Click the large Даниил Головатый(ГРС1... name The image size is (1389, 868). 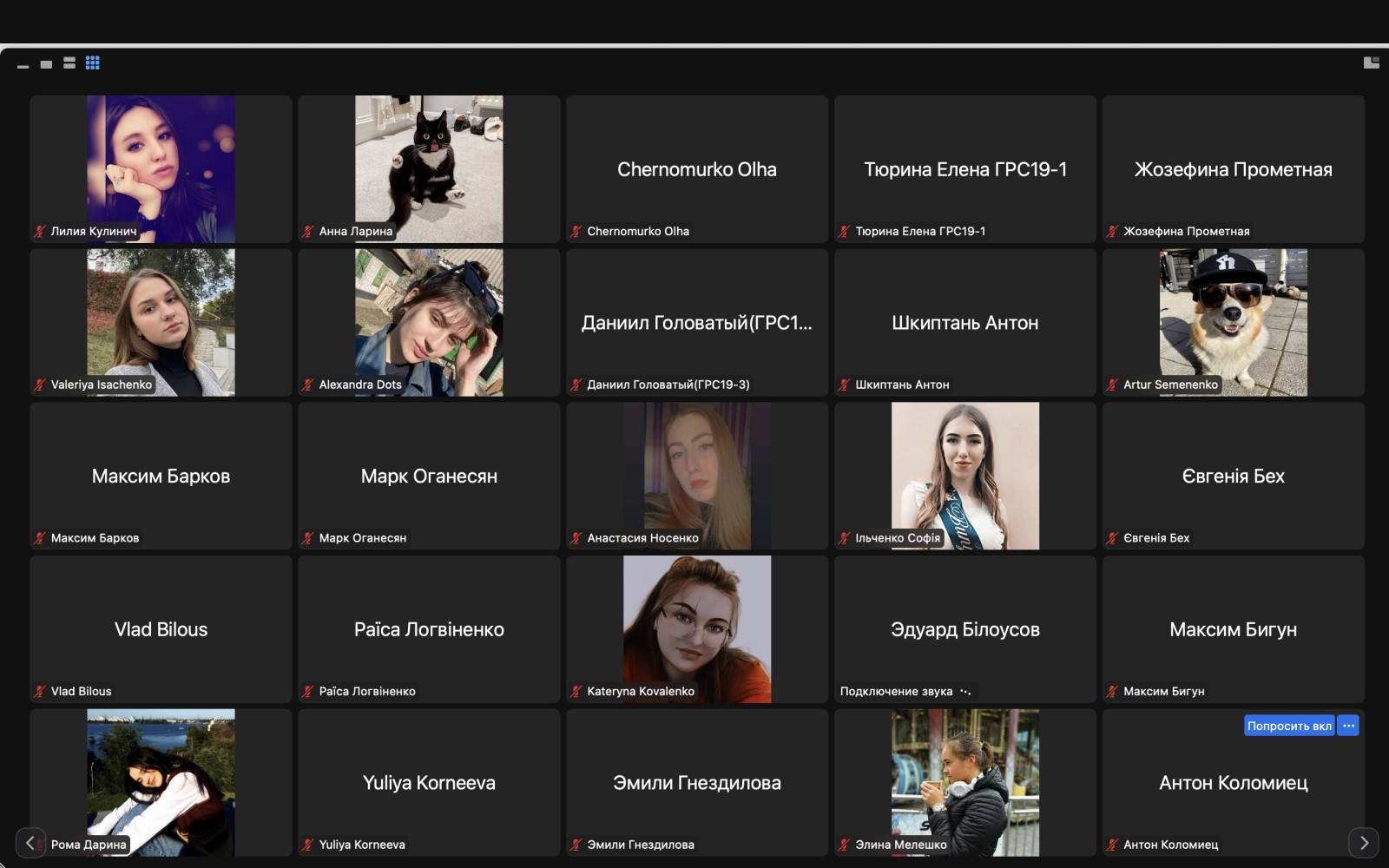click(x=697, y=323)
